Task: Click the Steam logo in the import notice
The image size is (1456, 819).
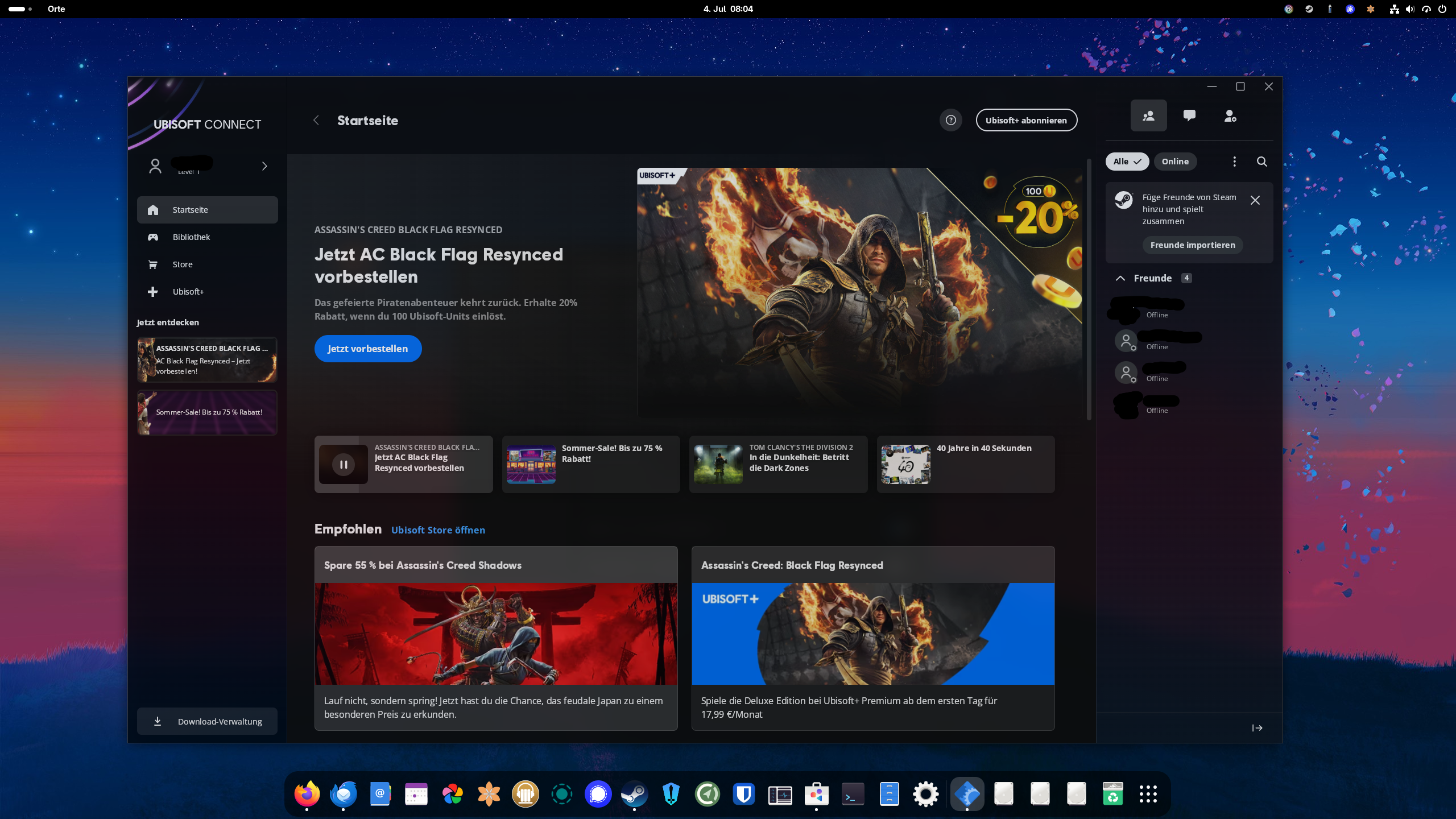Action: click(x=1124, y=200)
